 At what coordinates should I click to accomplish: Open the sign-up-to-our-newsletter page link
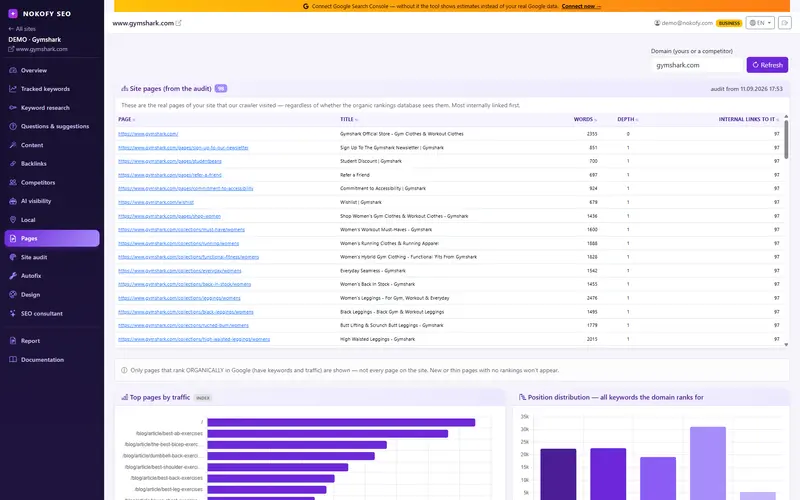183,147
